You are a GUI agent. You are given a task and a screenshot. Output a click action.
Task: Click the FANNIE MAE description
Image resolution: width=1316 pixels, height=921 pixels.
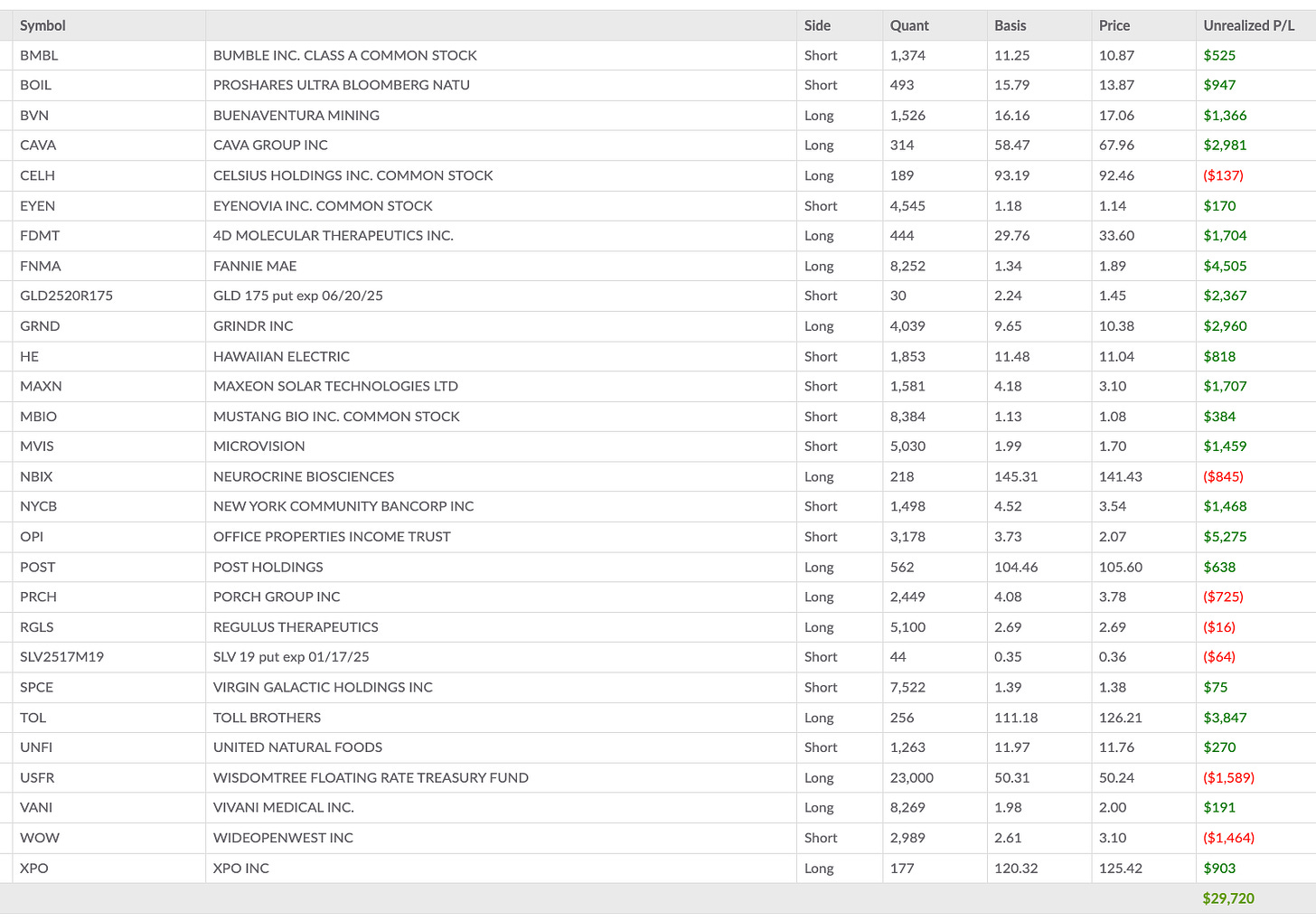(255, 266)
